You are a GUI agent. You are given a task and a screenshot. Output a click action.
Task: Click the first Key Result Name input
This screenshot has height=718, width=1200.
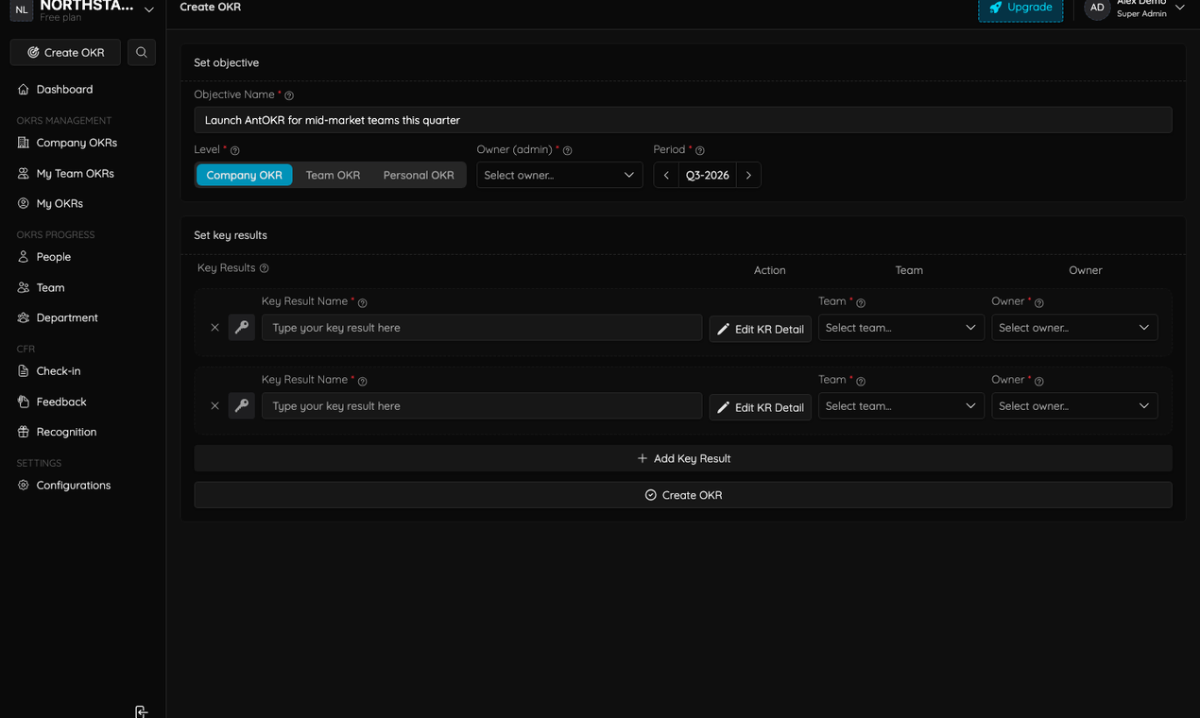pos(482,327)
